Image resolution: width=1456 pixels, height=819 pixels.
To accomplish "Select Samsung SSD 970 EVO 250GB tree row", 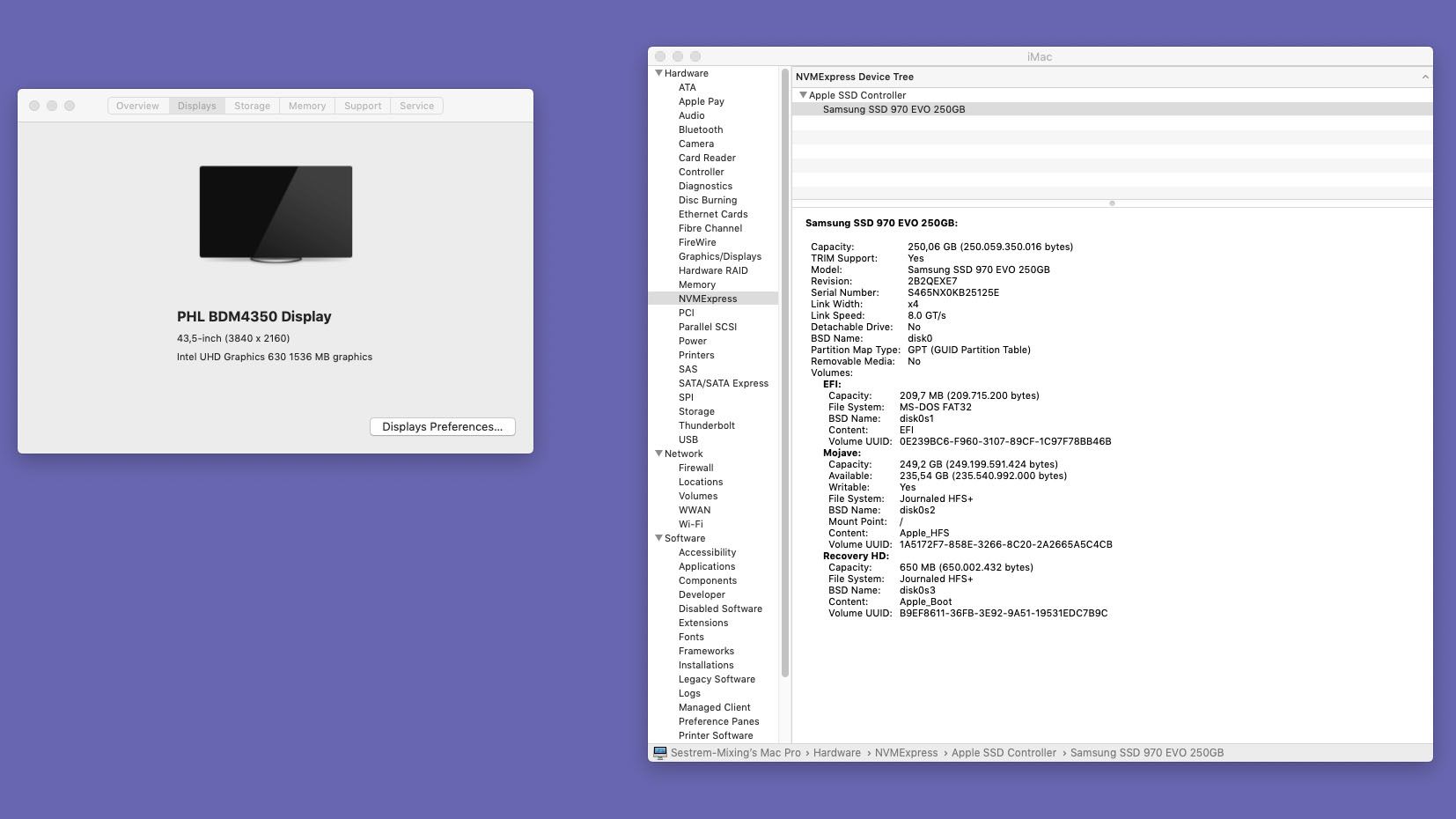I will [x=1112, y=109].
